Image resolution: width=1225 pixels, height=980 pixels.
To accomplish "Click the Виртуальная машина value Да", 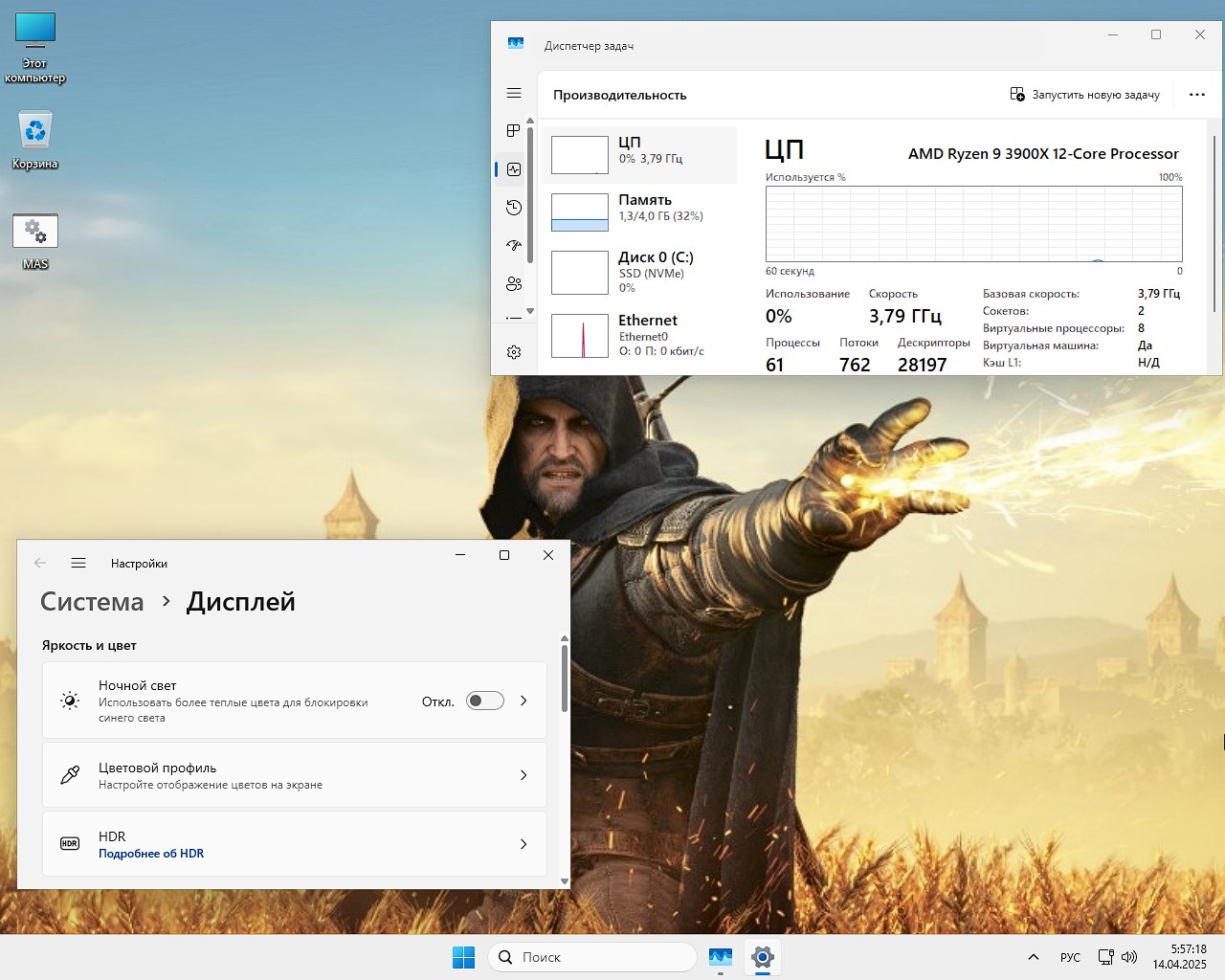I will 1145,345.
